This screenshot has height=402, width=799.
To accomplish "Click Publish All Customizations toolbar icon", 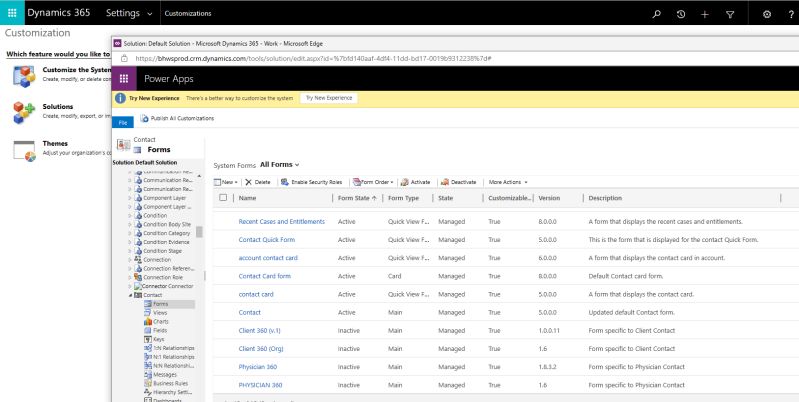I will (145, 118).
